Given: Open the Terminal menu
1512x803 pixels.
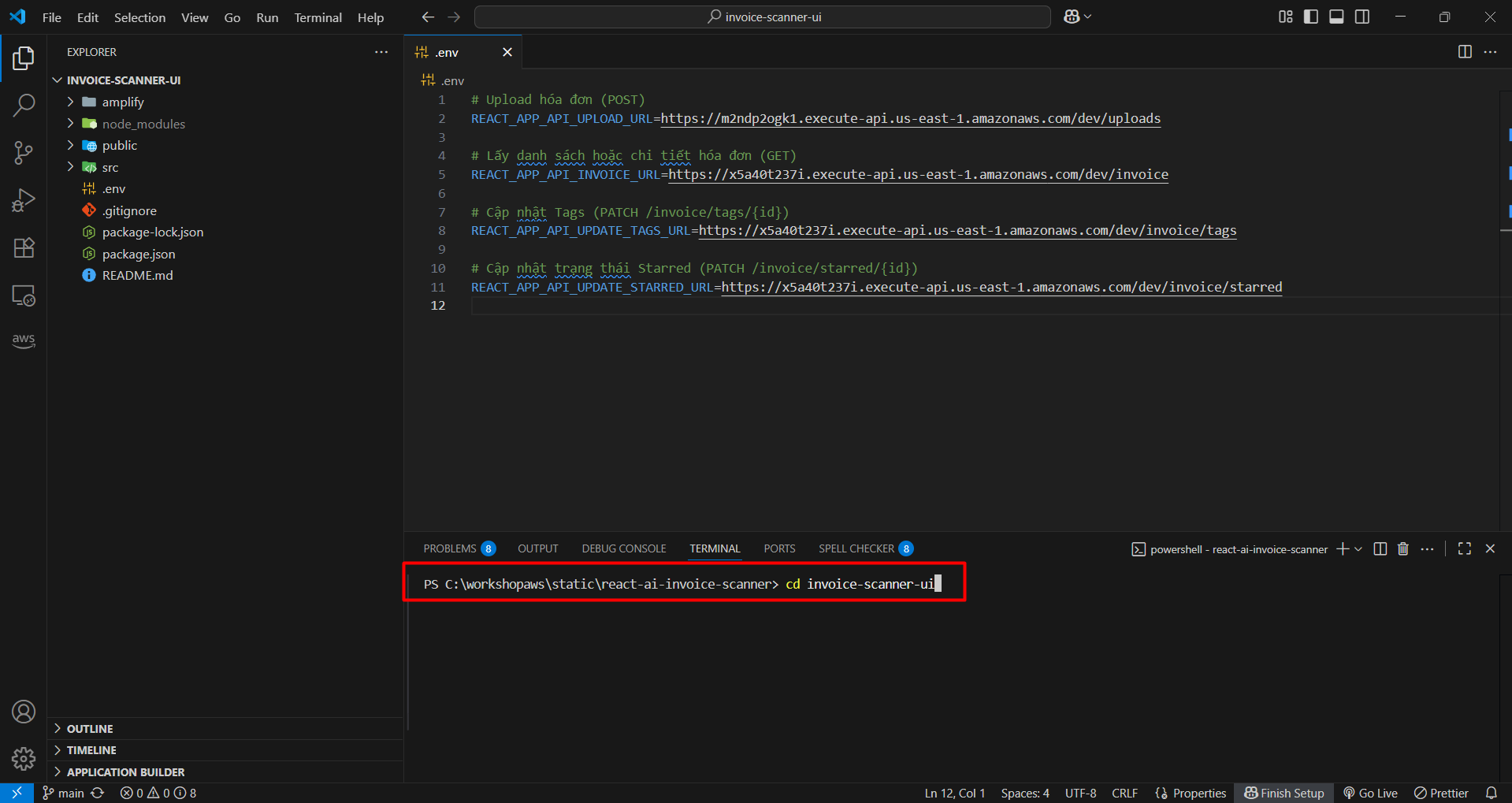Looking at the screenshot, I should point(318,17).
